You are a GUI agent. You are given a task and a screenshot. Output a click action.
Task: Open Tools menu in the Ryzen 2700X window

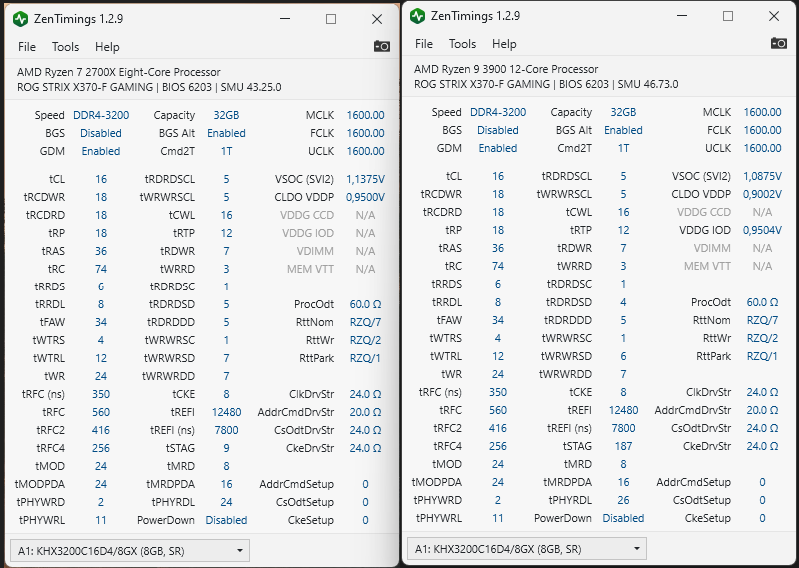pos(65,47)
